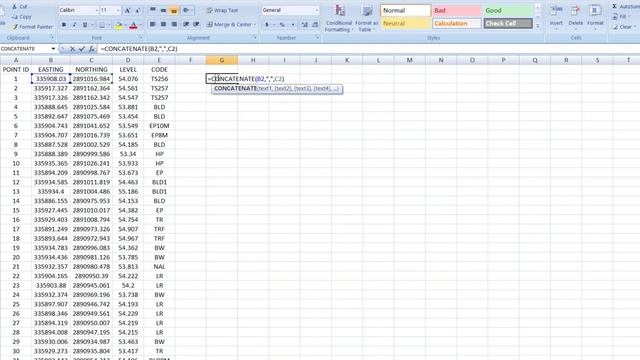Expand the Name Box dropdown arrow
640x360 pixels.
[x=53, y=49]
